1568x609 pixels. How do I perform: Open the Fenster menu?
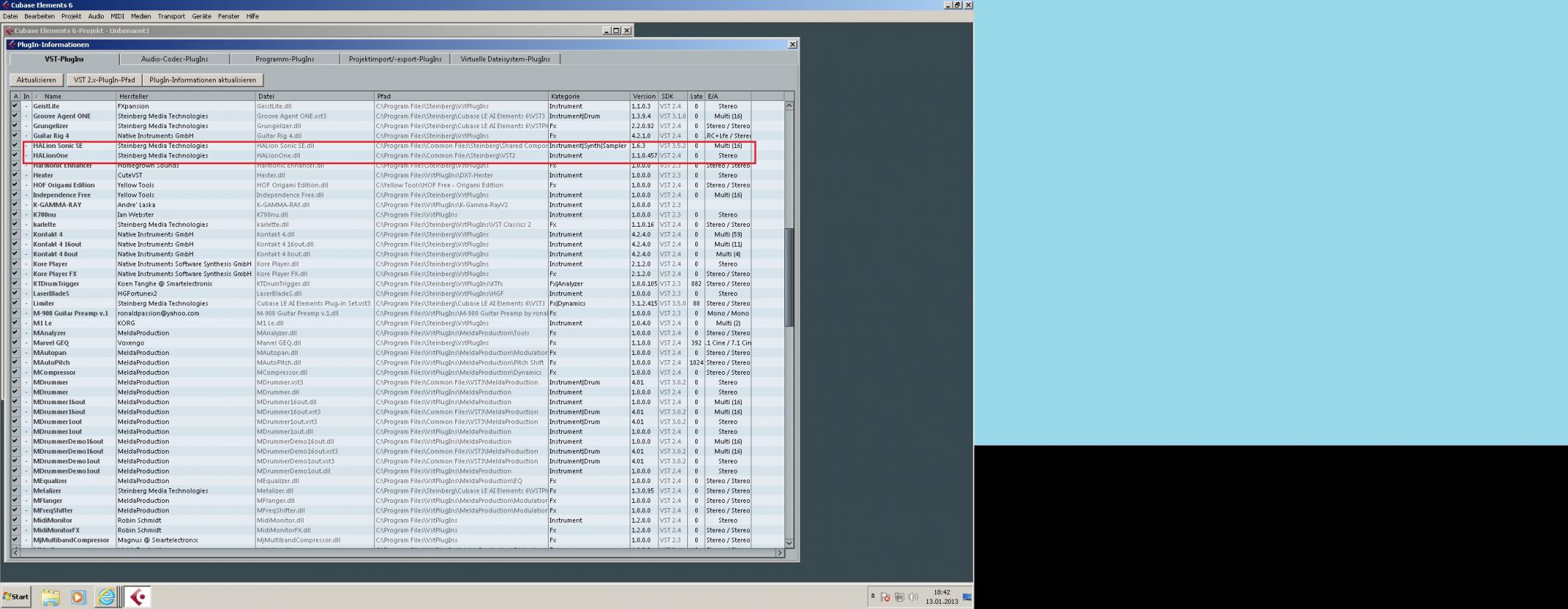tap(228, 16)
